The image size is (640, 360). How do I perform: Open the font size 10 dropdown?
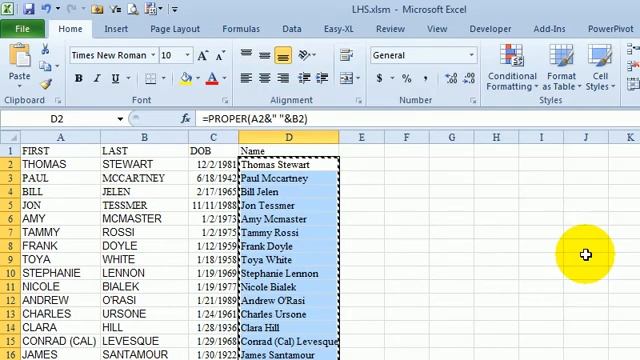click(187, 55)
